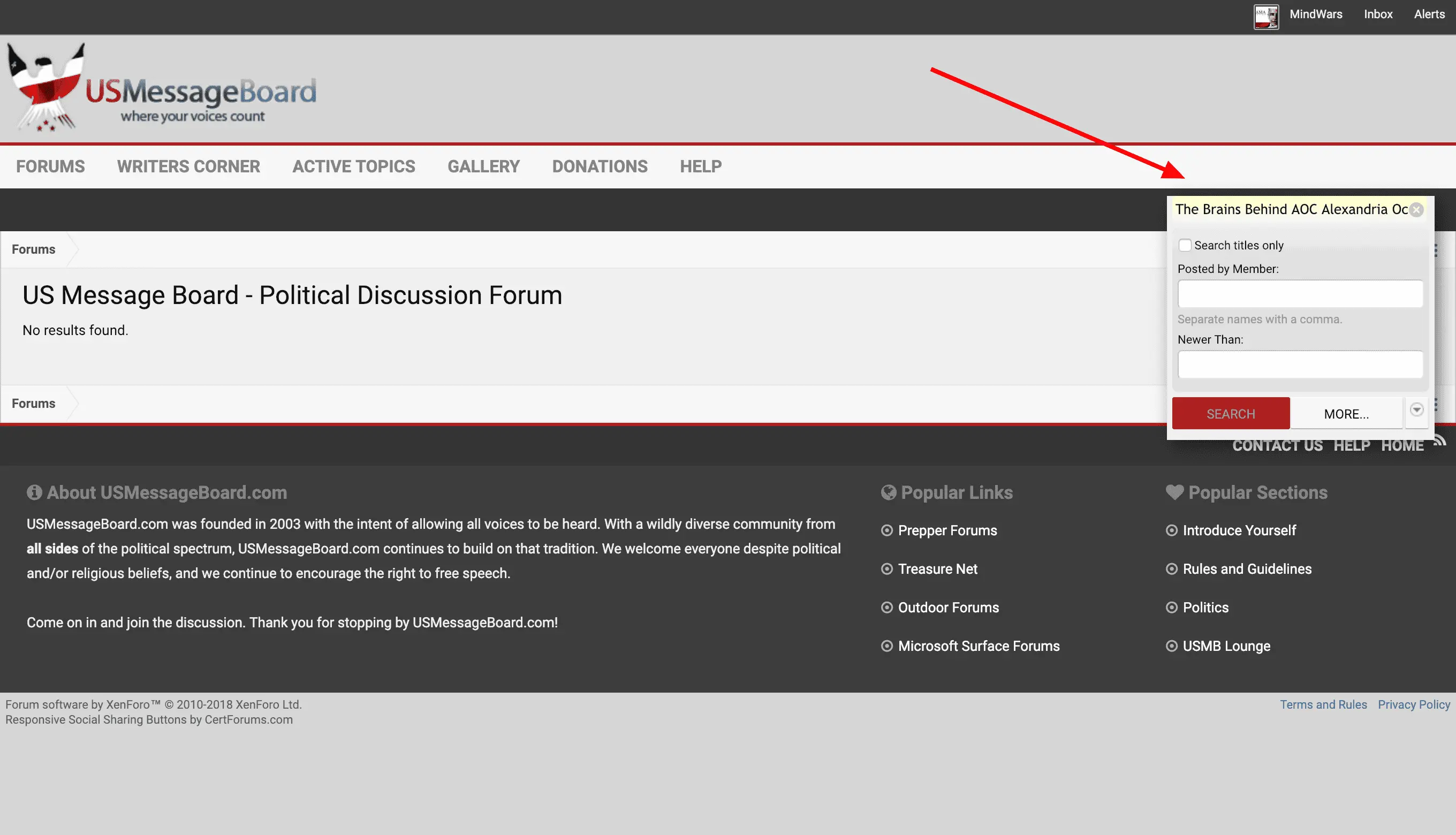Open Inbox in top bar

click(x=1377, y=14)
